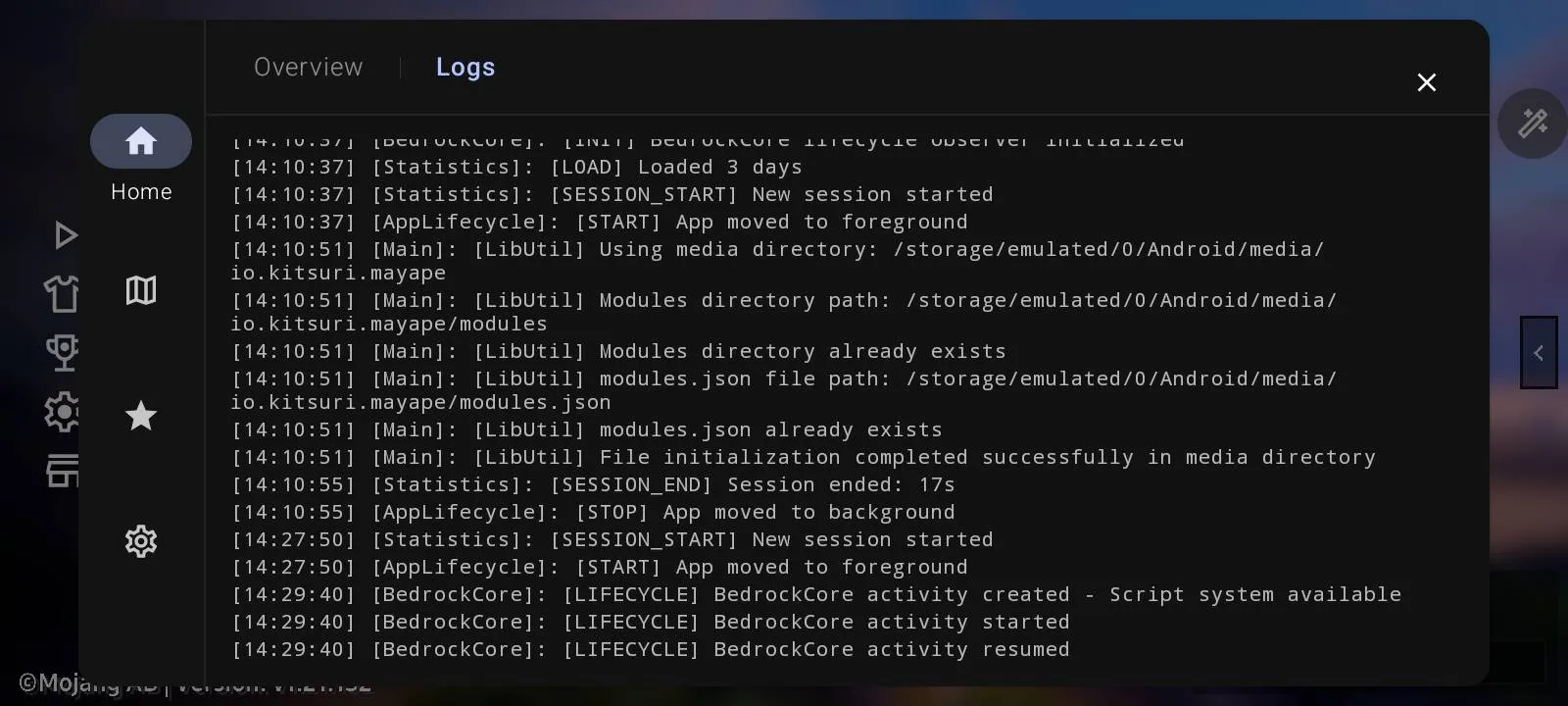Open the map icon in the sidebar
This screenshot has width=1568, height=706.
141,290
